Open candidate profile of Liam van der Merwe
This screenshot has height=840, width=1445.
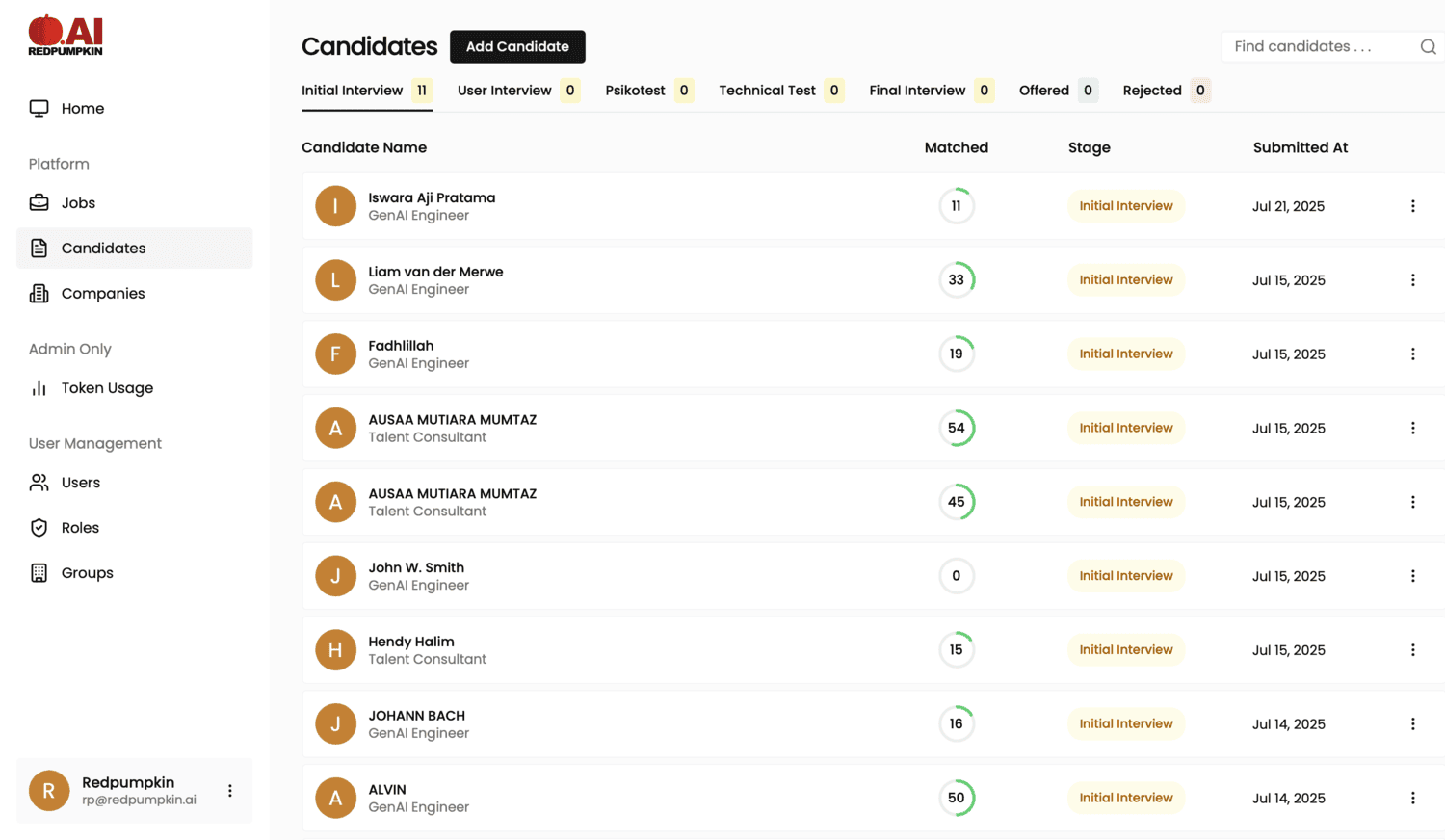(x=435, y=272)
